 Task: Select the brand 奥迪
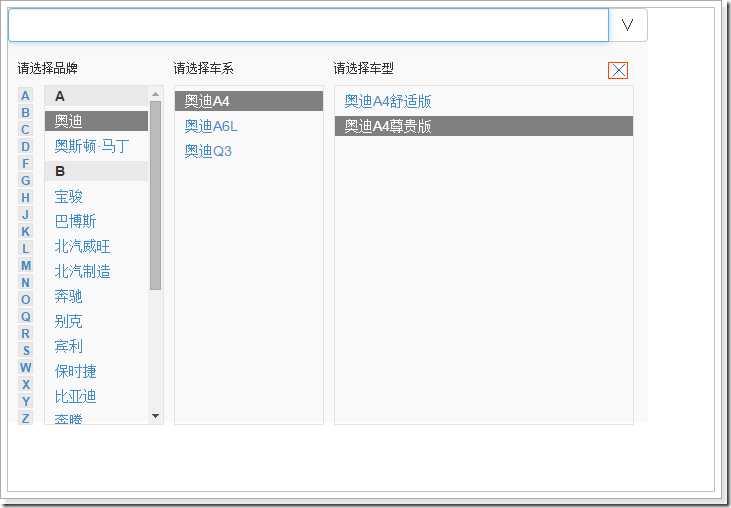click(x=97, y=121)
